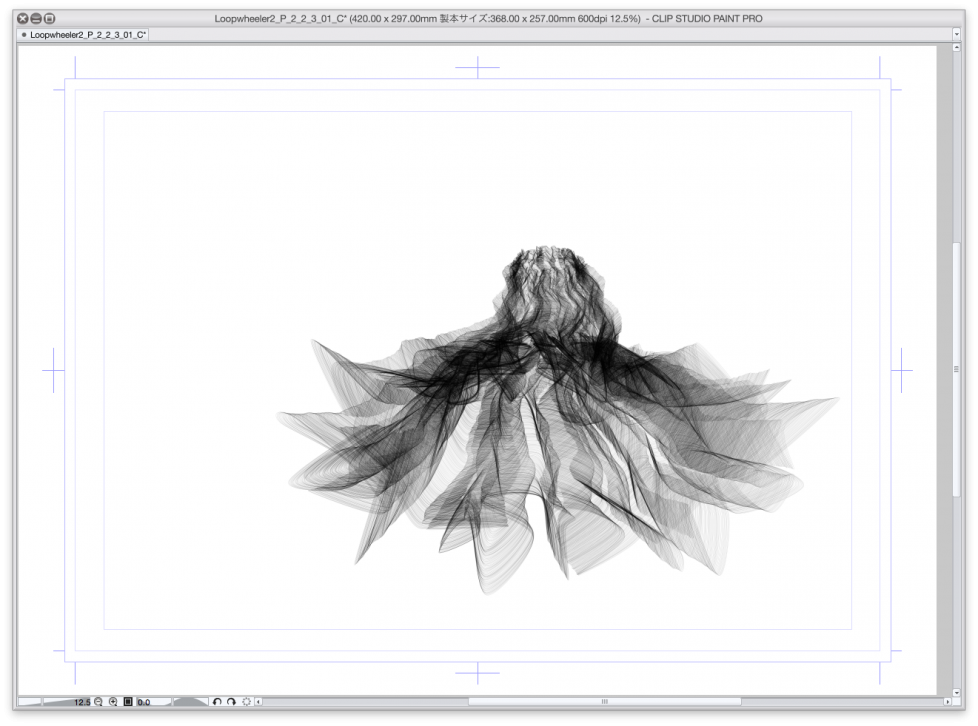Click the 12.5 zoom percentage field
This screenshot has height=726, width=978.
(x=81, y=702)
